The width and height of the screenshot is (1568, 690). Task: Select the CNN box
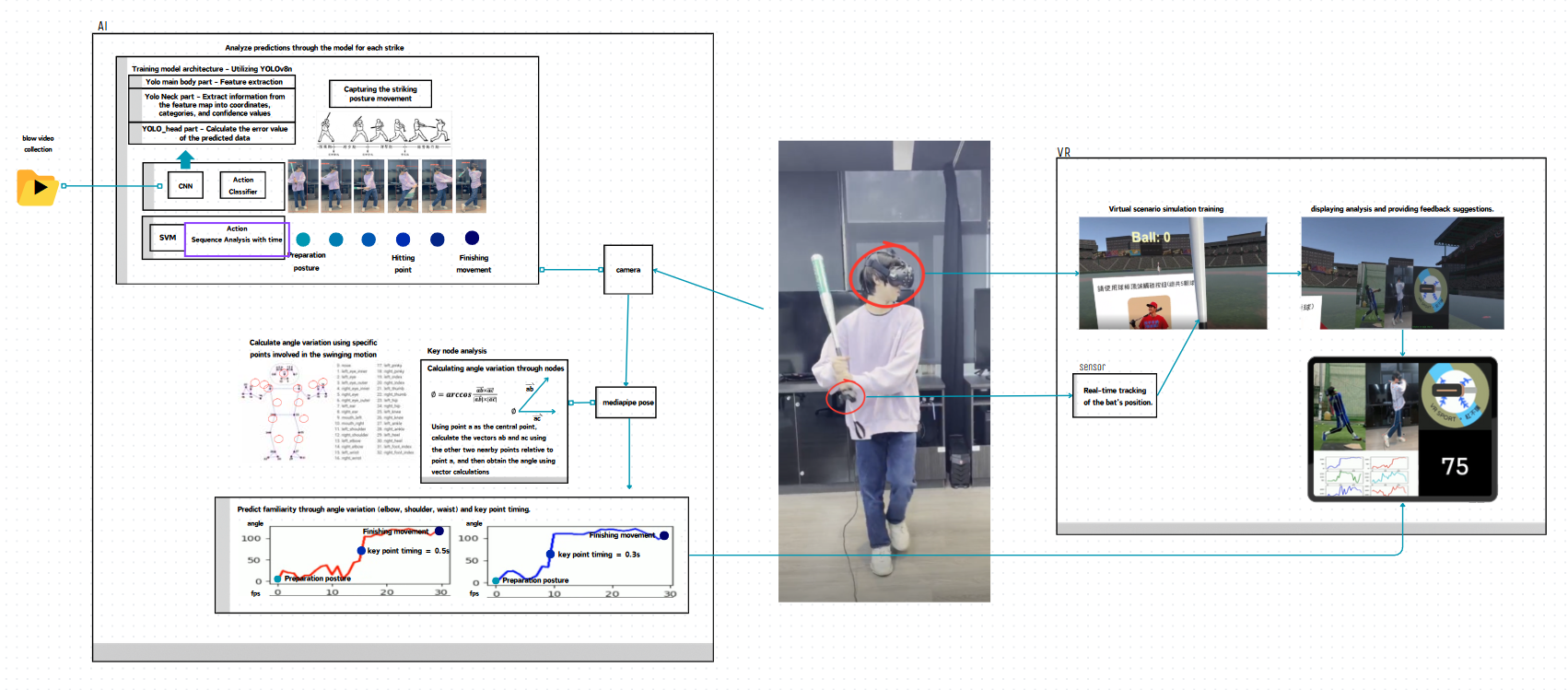coord(185,186)
